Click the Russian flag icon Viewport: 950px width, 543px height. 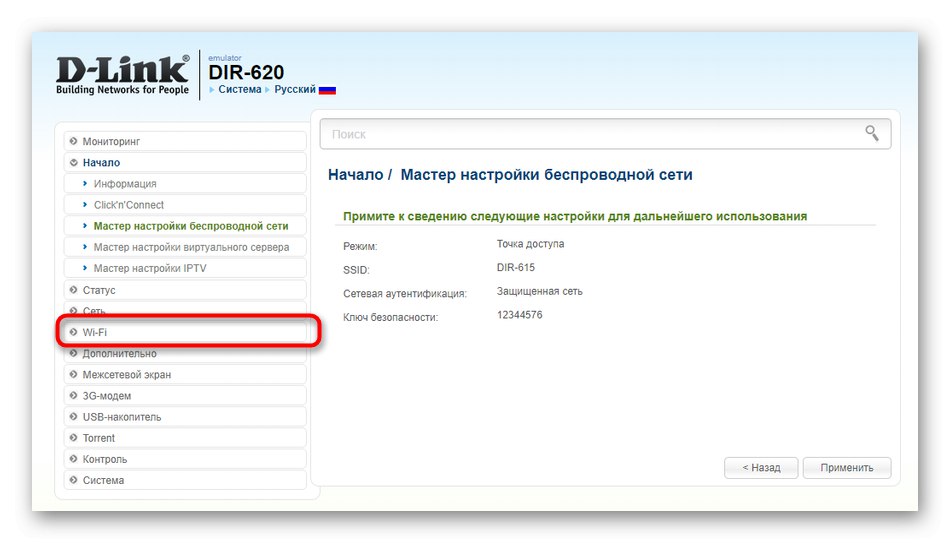(327, 90)
